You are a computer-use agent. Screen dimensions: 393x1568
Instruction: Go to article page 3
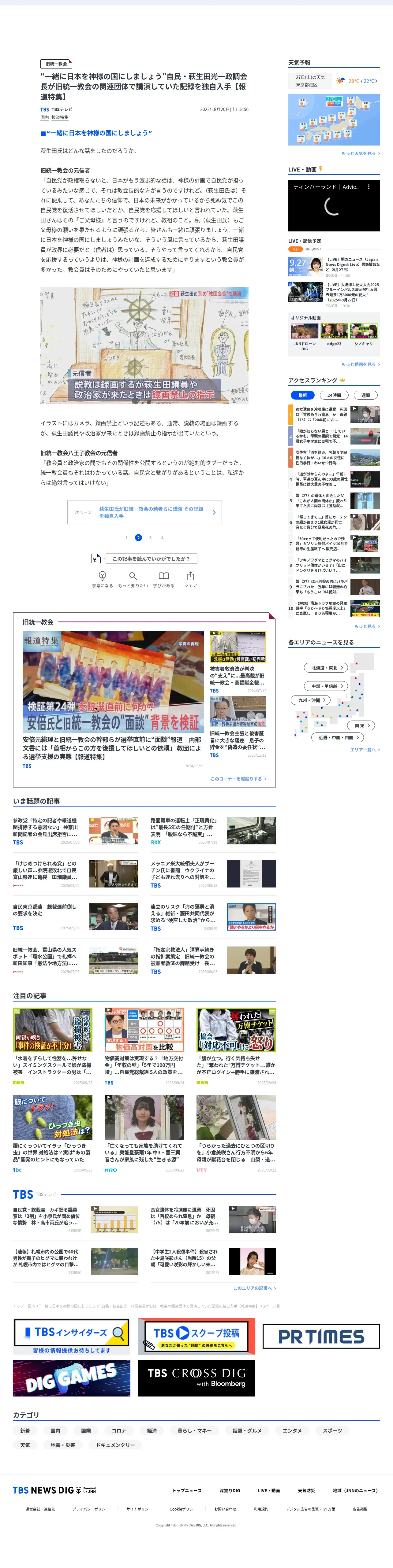pyautogui.click(x=151, y=537)
